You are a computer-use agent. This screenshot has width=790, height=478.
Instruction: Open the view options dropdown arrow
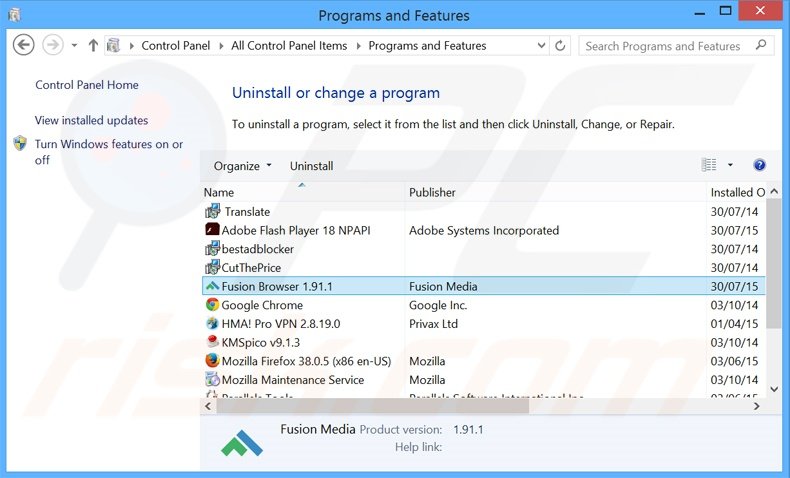click(x=730, y=165)
